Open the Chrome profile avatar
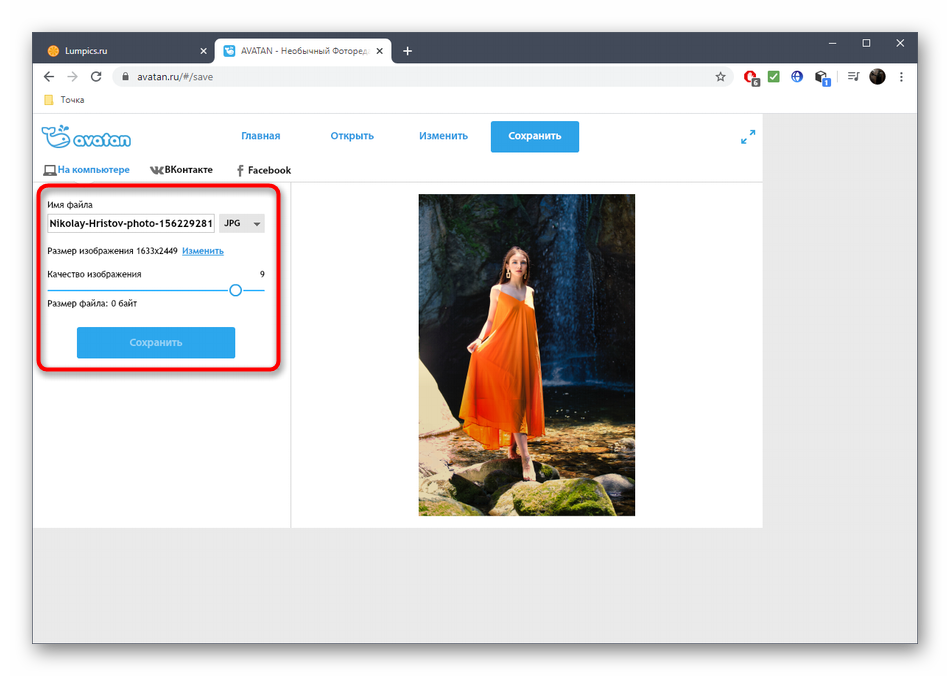 (877, 77)
